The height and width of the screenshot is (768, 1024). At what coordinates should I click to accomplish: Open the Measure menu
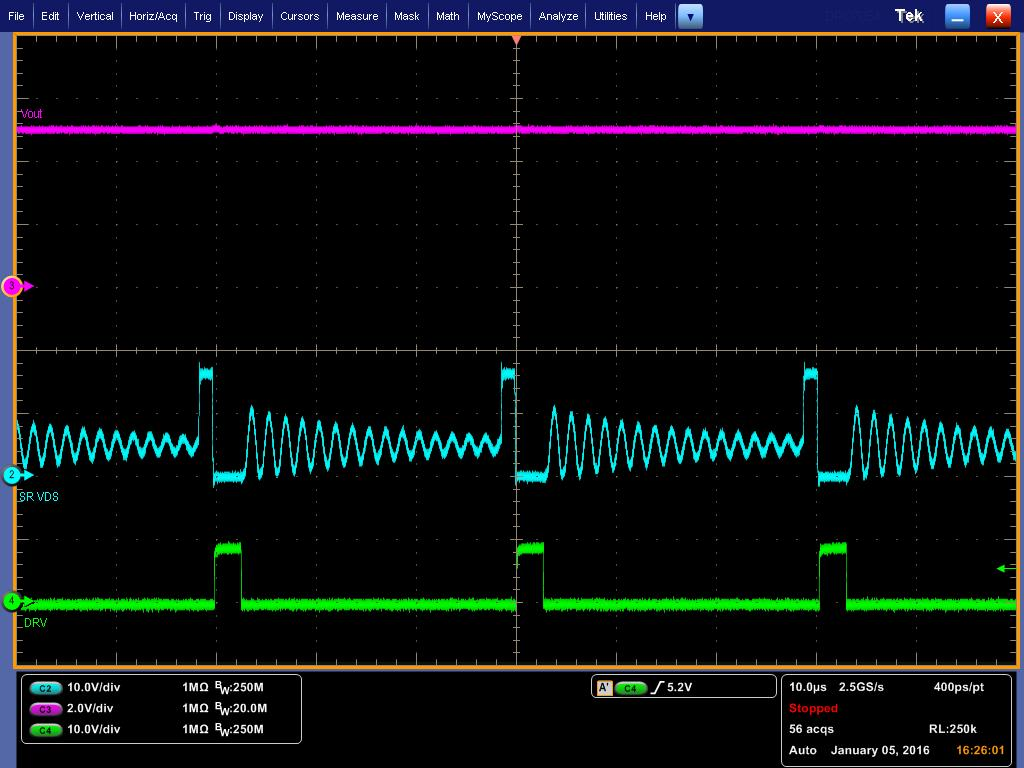[x=357, y=15]
